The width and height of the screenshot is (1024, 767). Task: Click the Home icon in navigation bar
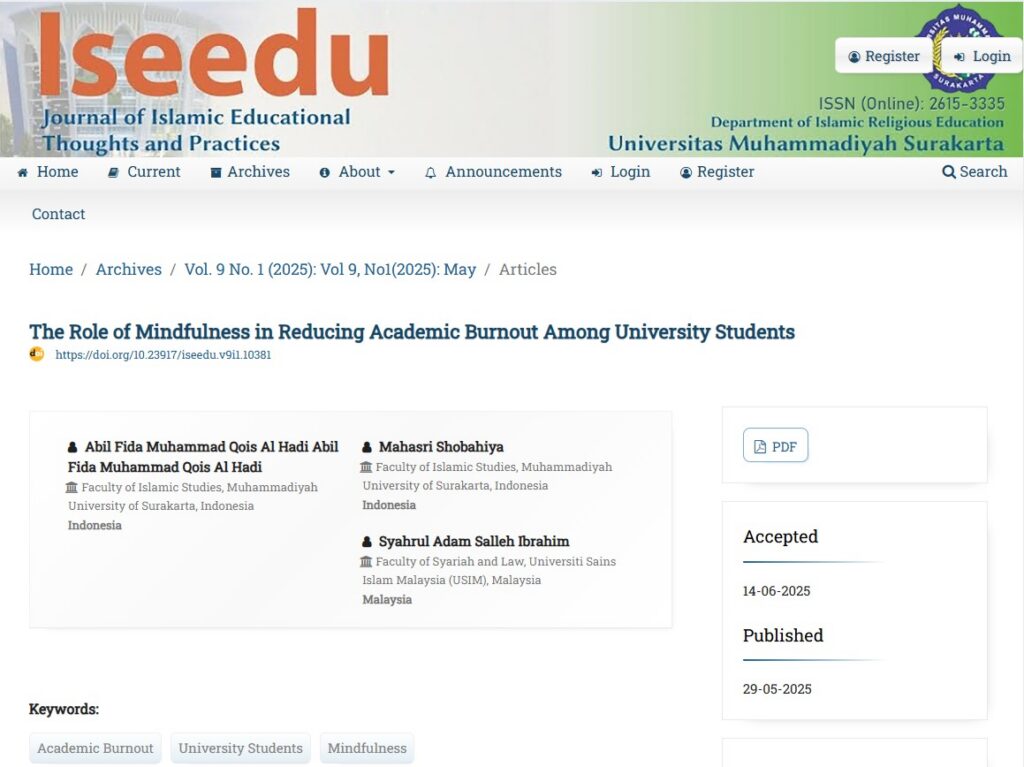(23, 172)
